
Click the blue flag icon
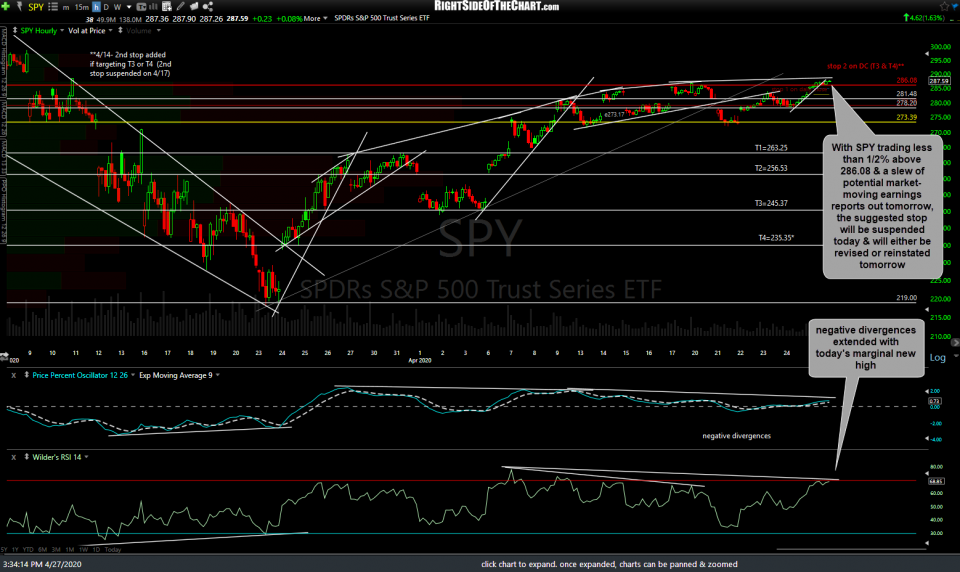954,6
